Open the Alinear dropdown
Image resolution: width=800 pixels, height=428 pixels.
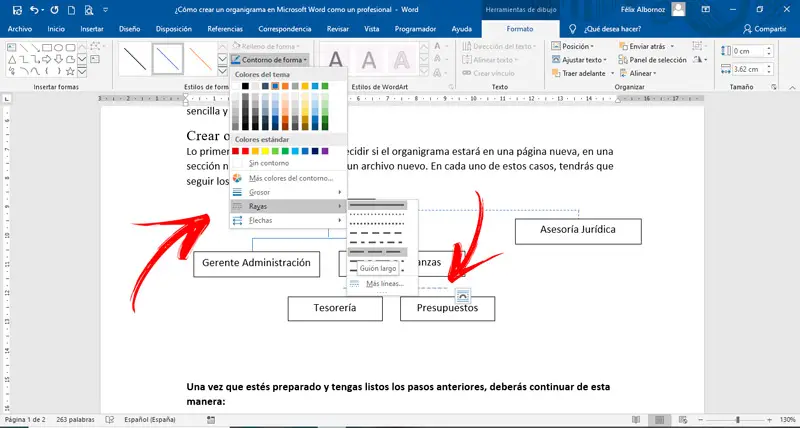tap(638, 73)
